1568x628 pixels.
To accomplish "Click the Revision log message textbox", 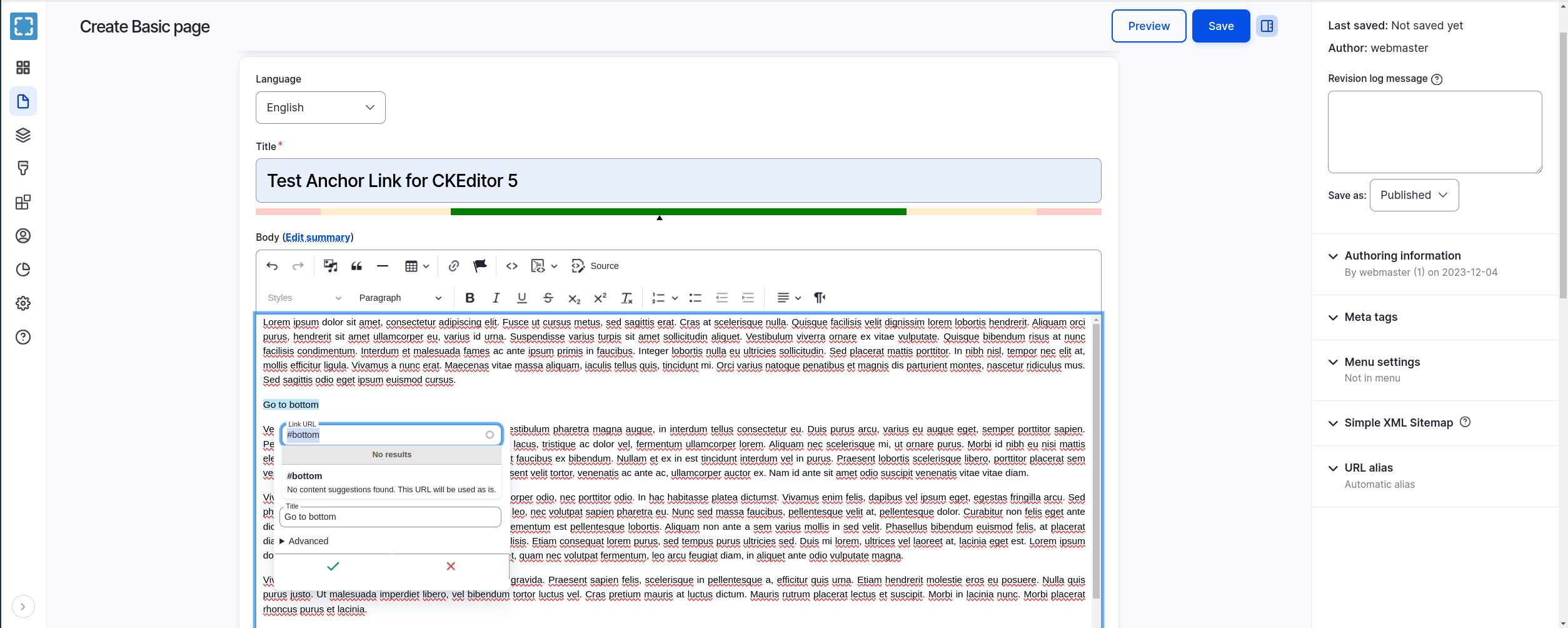I will (1434, 132).
